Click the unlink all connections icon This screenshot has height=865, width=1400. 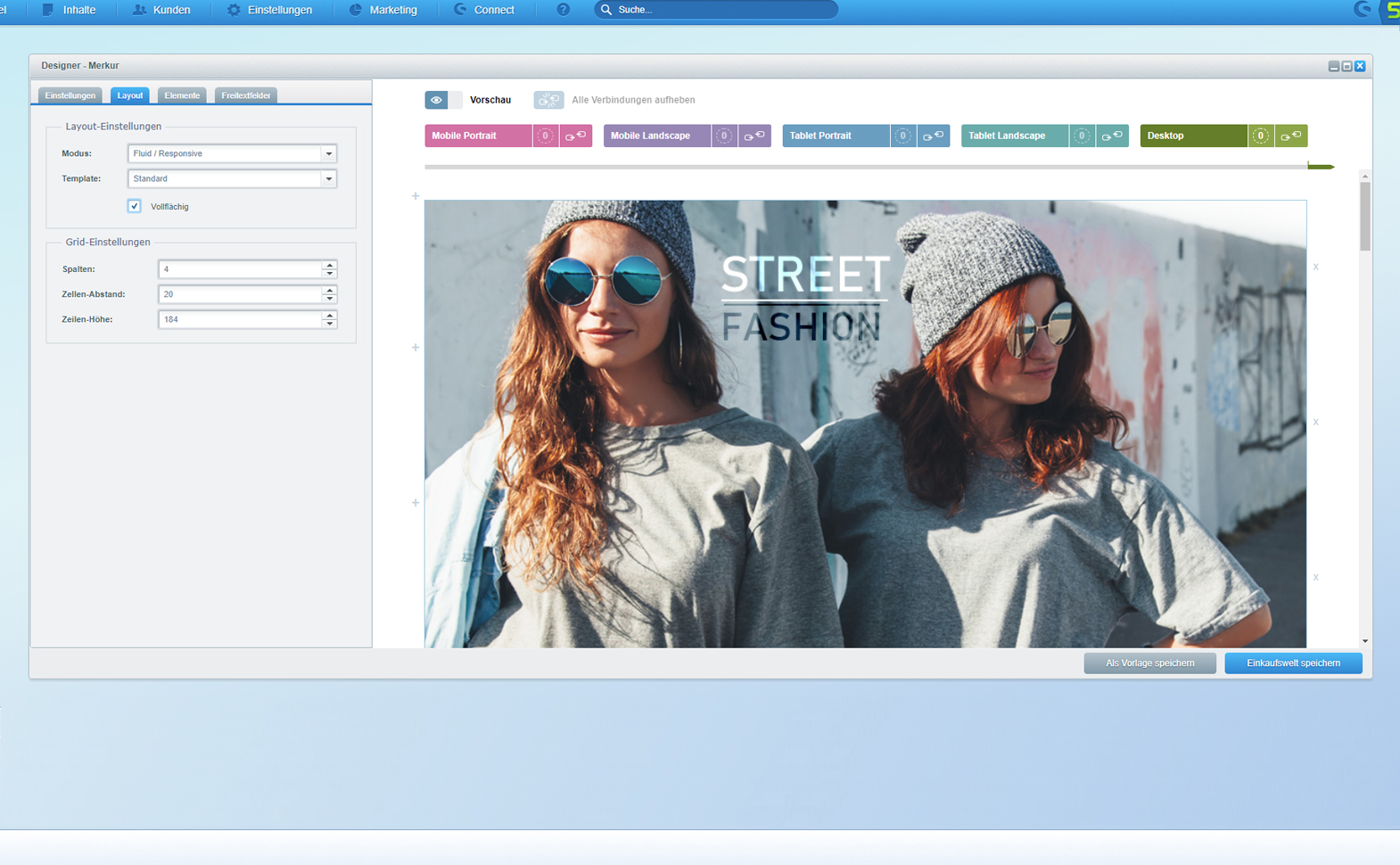548,100
